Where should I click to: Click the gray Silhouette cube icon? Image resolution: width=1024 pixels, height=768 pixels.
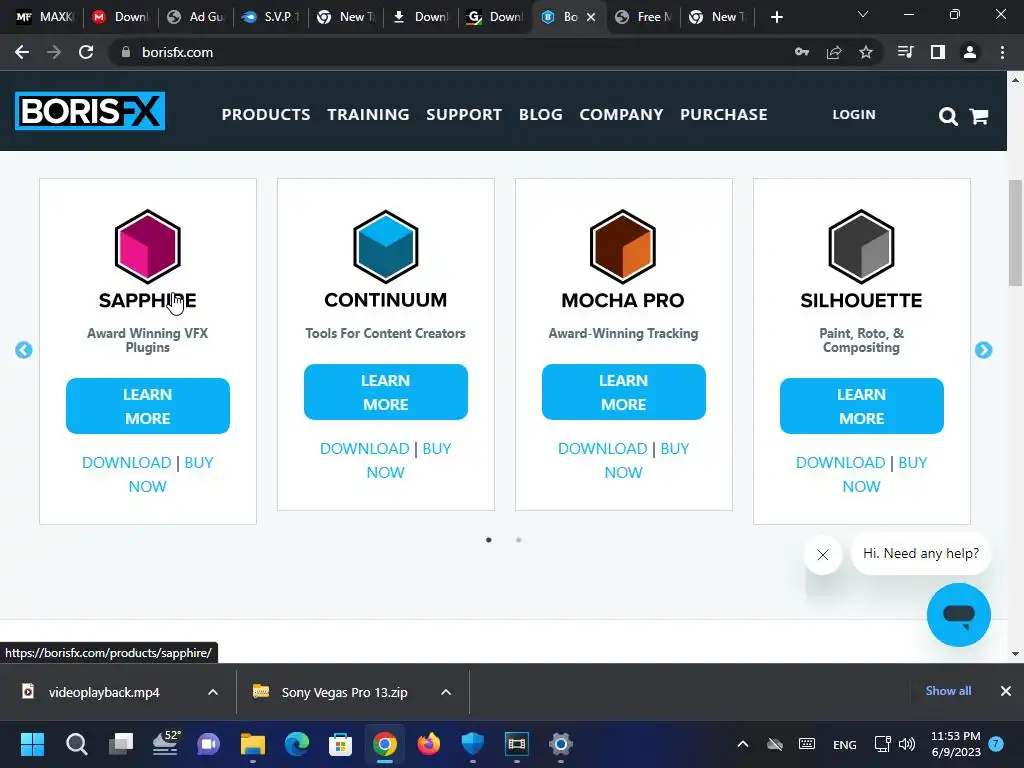pyautogui.click(x=861, y=246)
